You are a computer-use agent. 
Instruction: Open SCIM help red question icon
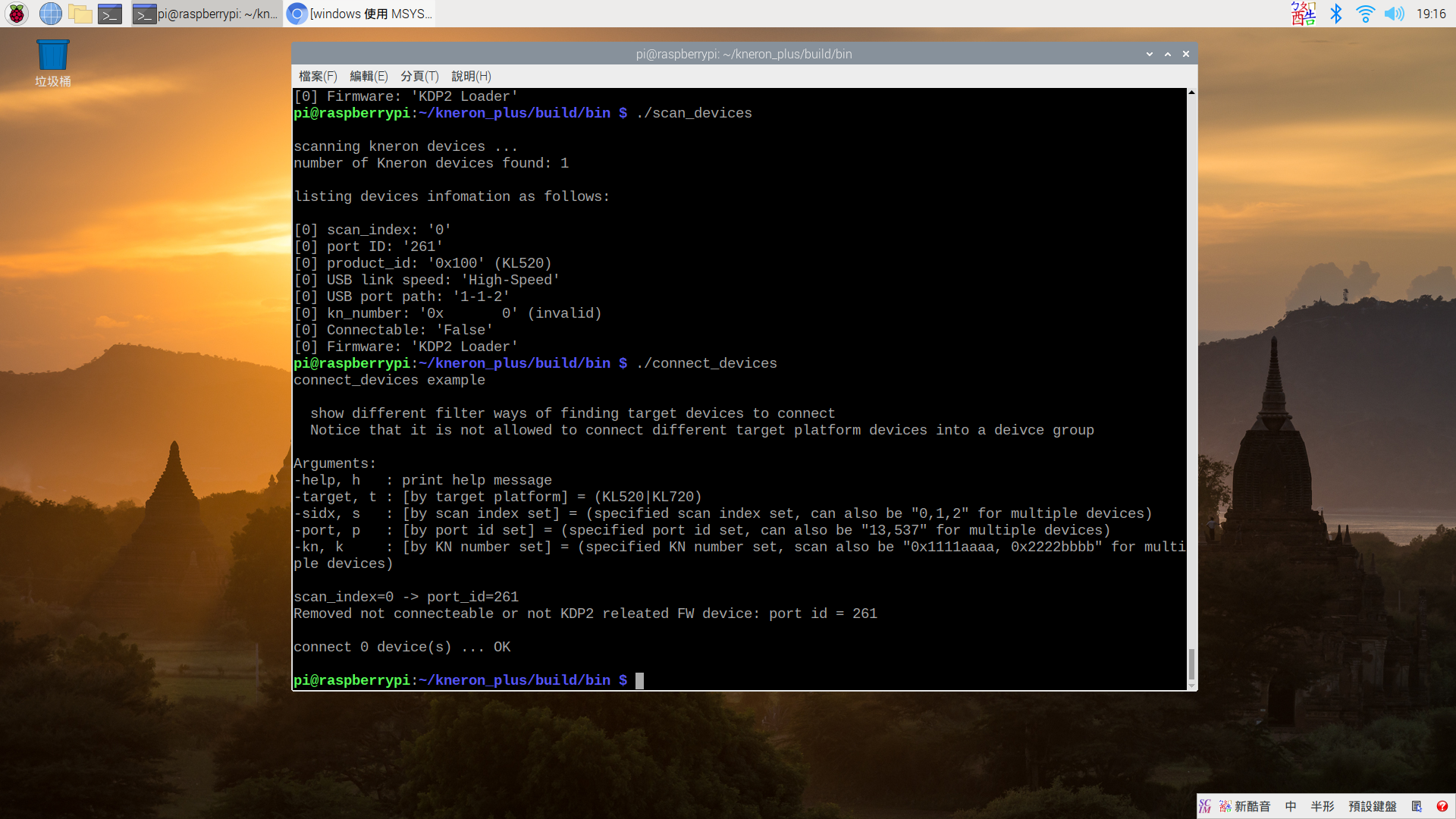pos(1442,806)
